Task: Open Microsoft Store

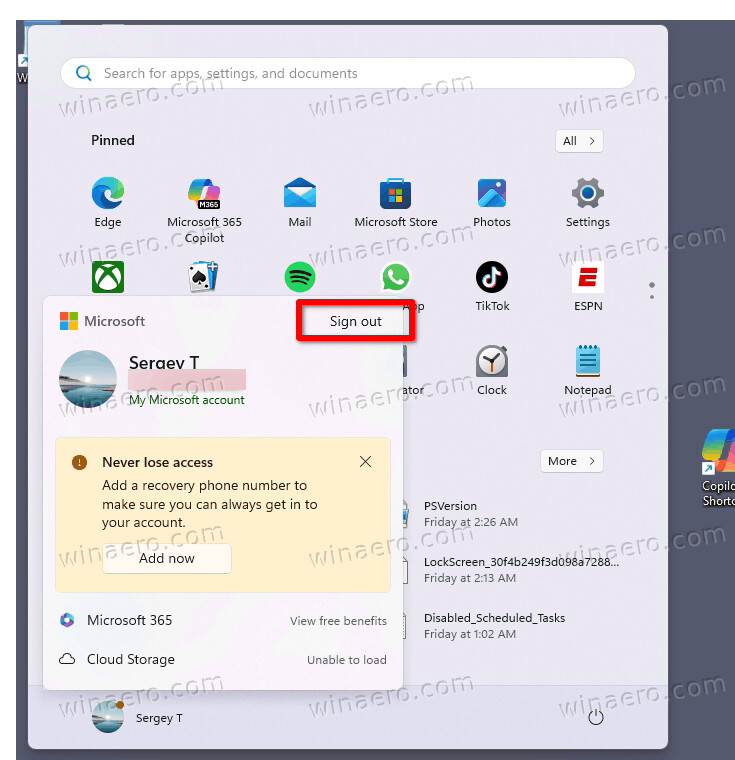Action: coord(396,203)
